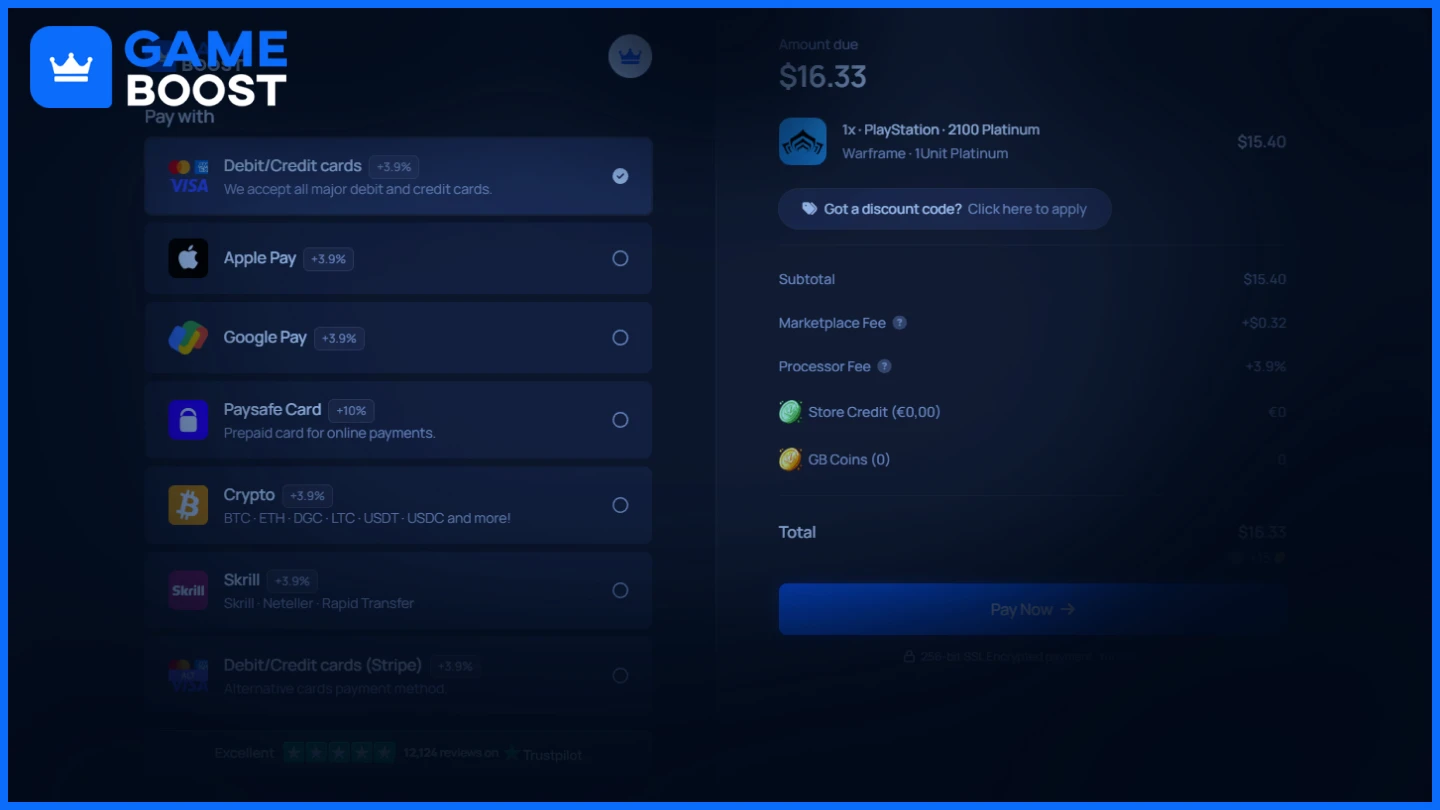Click 'Prepaid card for online payments.' text
The height and width of the screenshot is (810, 1440).
[329, 433]
